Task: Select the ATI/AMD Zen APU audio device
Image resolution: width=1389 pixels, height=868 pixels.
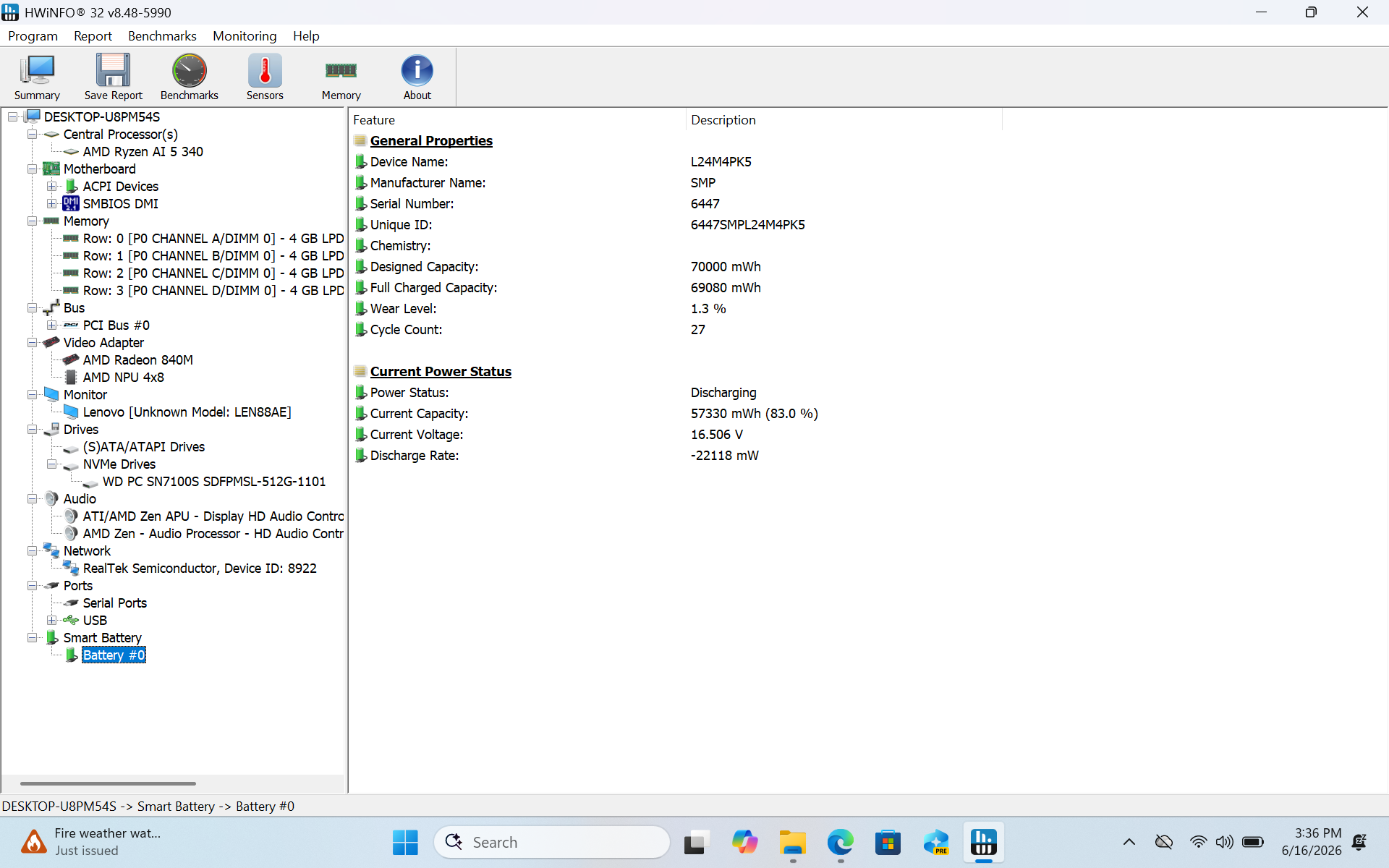Action: point(213,516)
